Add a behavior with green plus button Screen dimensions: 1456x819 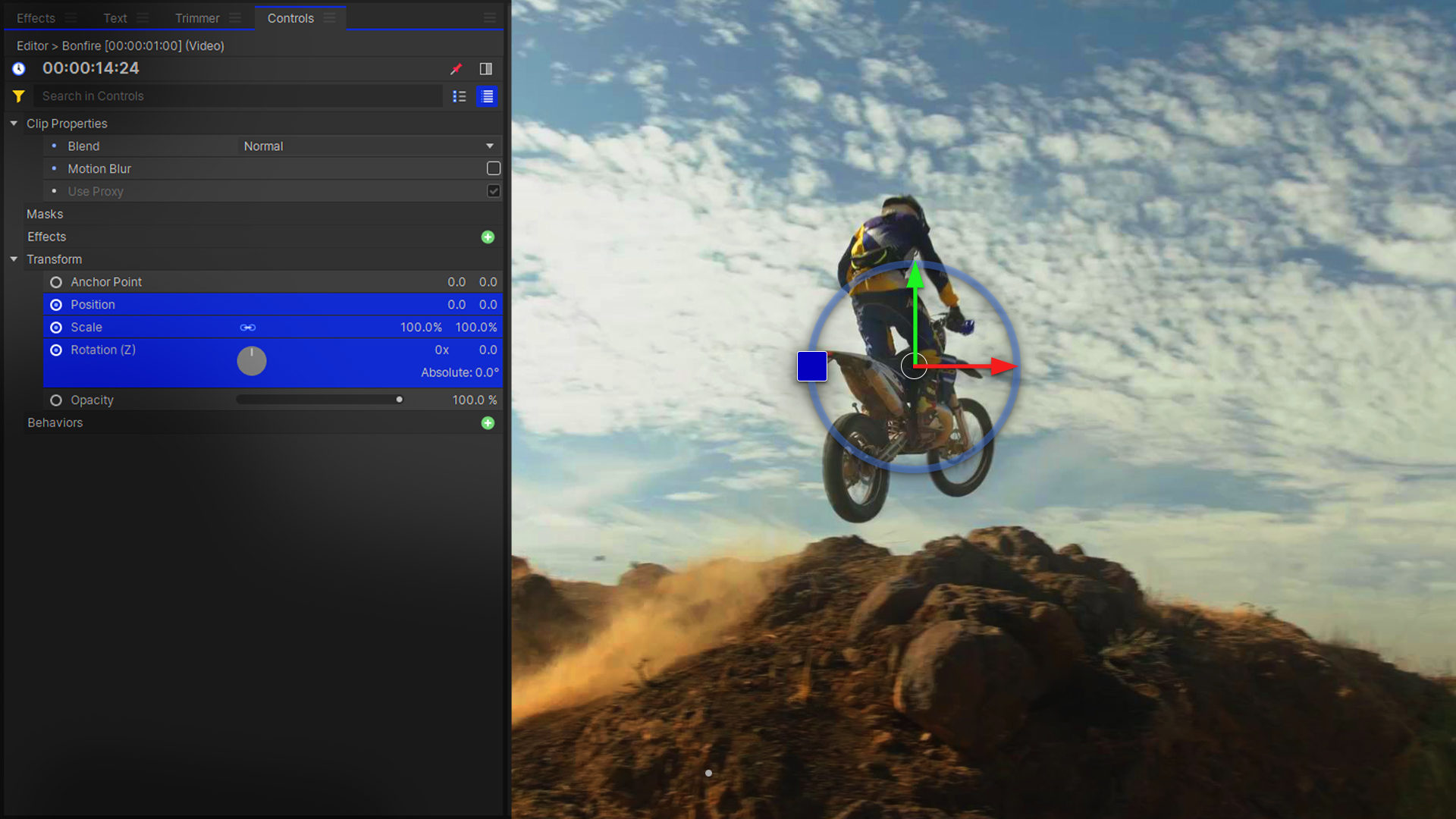(x=488, y=423)
